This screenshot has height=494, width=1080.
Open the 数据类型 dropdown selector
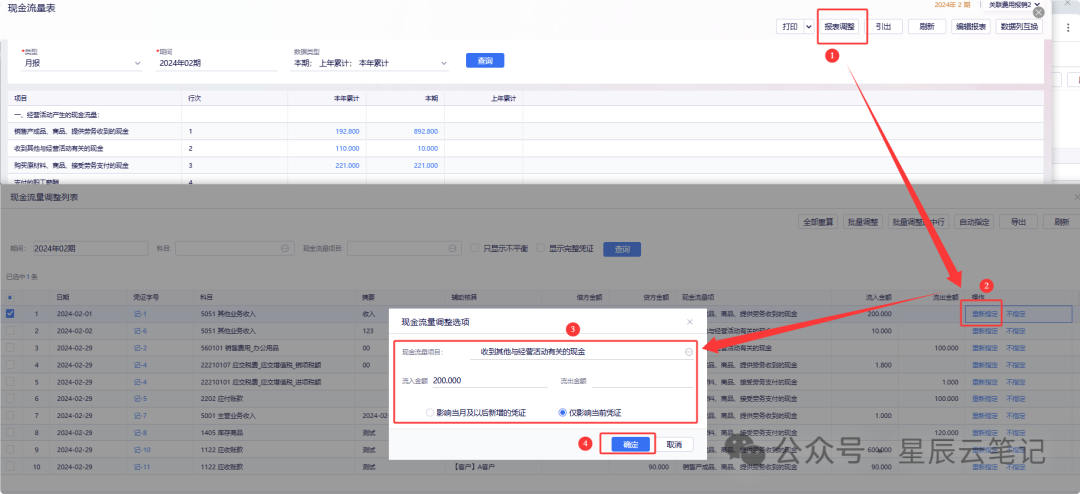(x=443, y=63)
